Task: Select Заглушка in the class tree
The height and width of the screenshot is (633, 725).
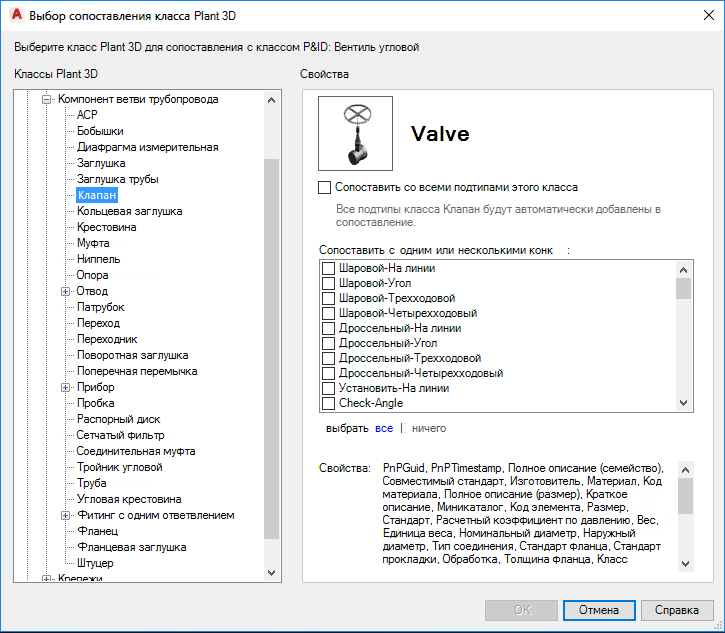Action: pyautogui.click(x=101, y=163)
